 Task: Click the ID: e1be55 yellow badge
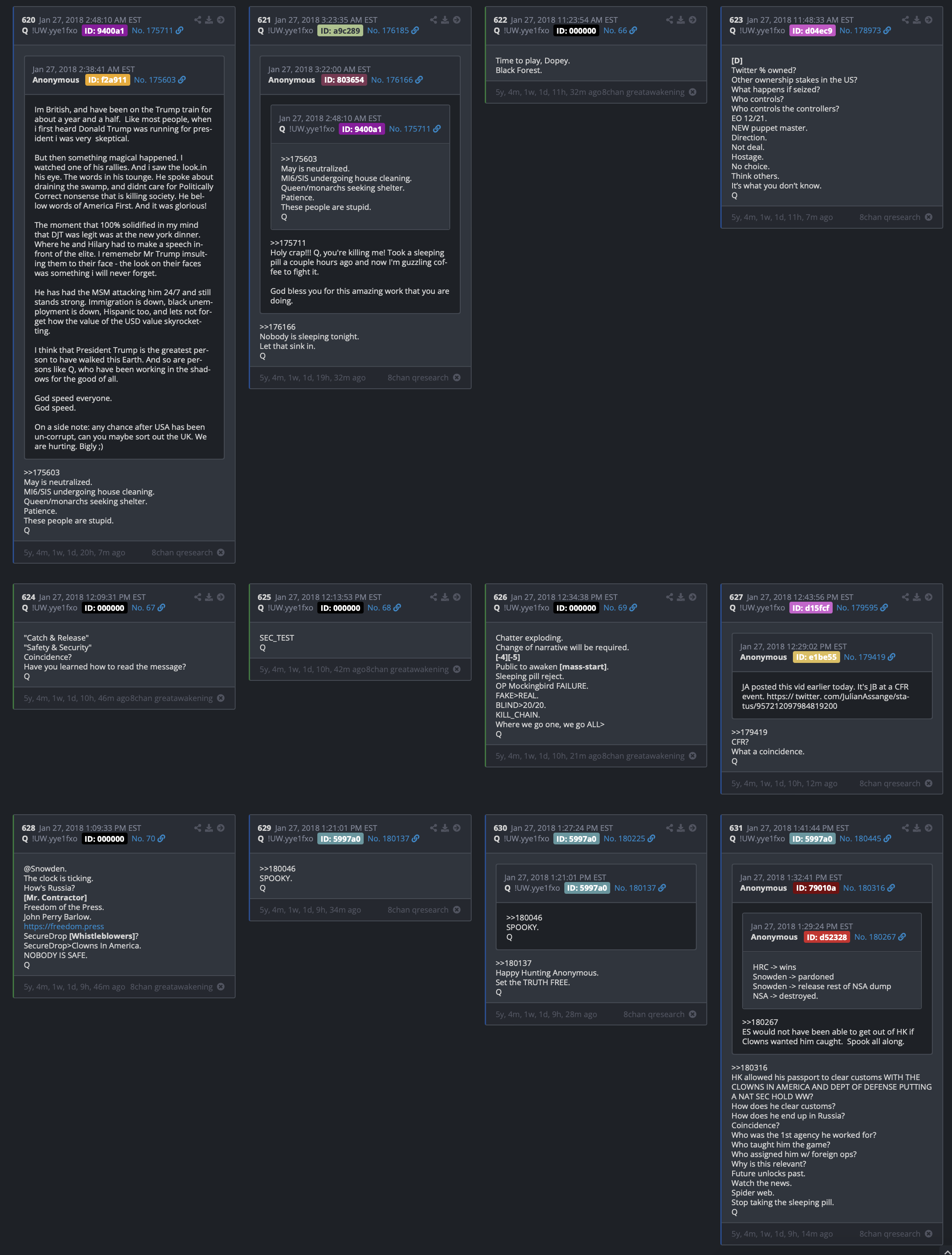816,657
